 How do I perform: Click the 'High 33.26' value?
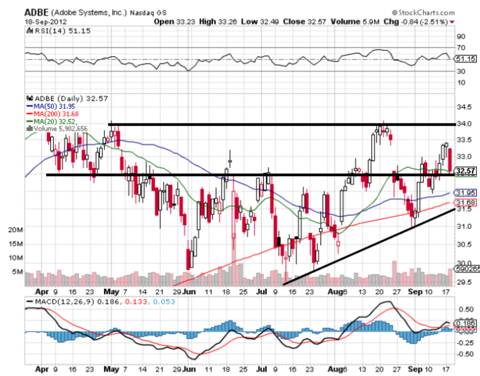click(x=218, y=22)
